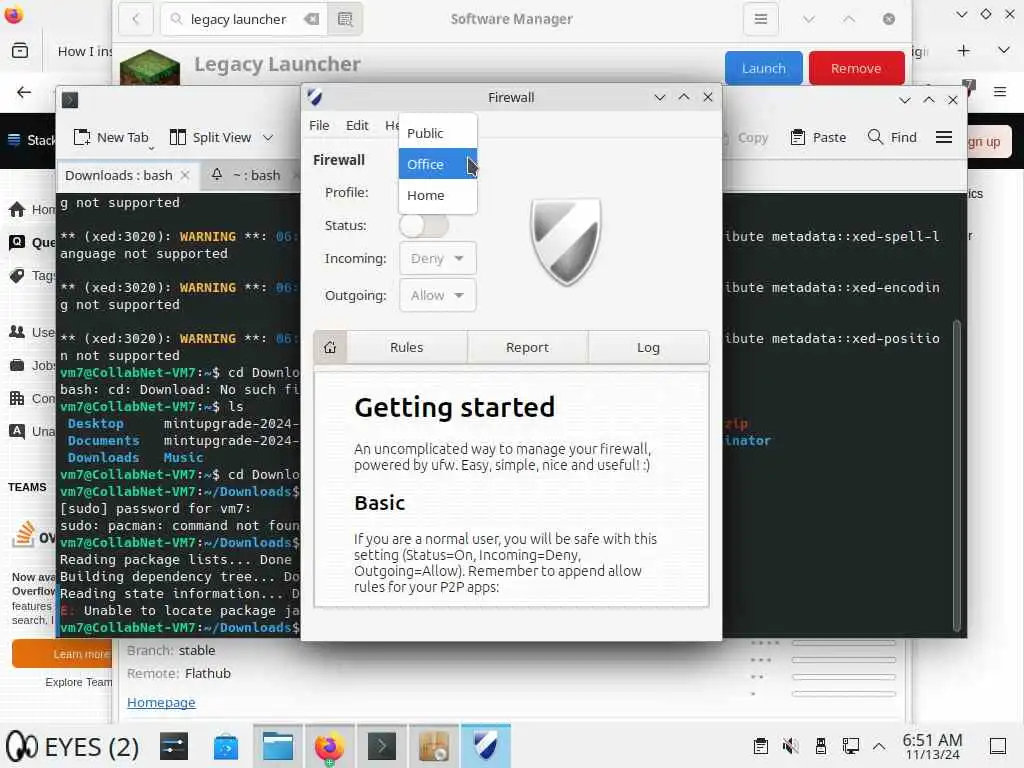Screen dimensions: 1024x768
Task: Click Find in terminal toolbar
Action: click(892, 137)
